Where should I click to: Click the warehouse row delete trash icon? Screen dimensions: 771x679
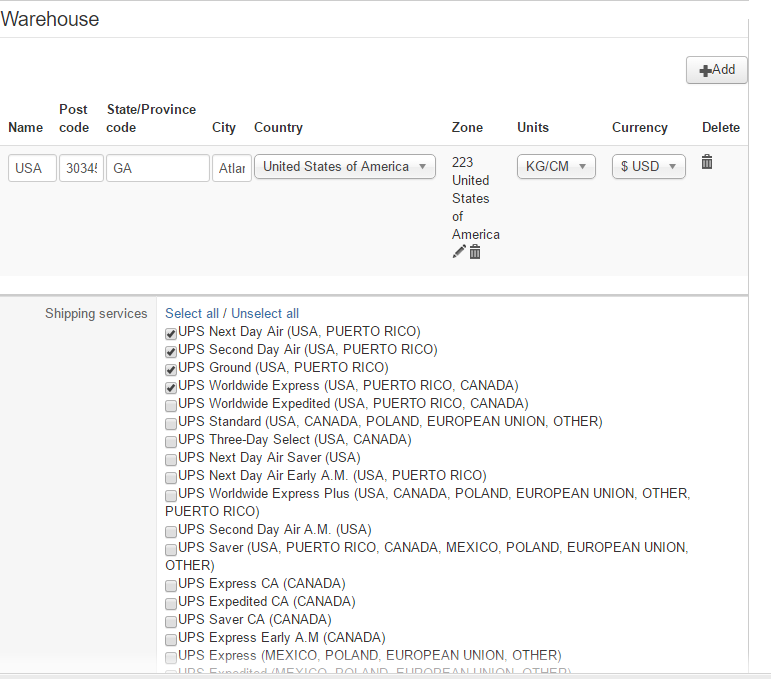707,162
